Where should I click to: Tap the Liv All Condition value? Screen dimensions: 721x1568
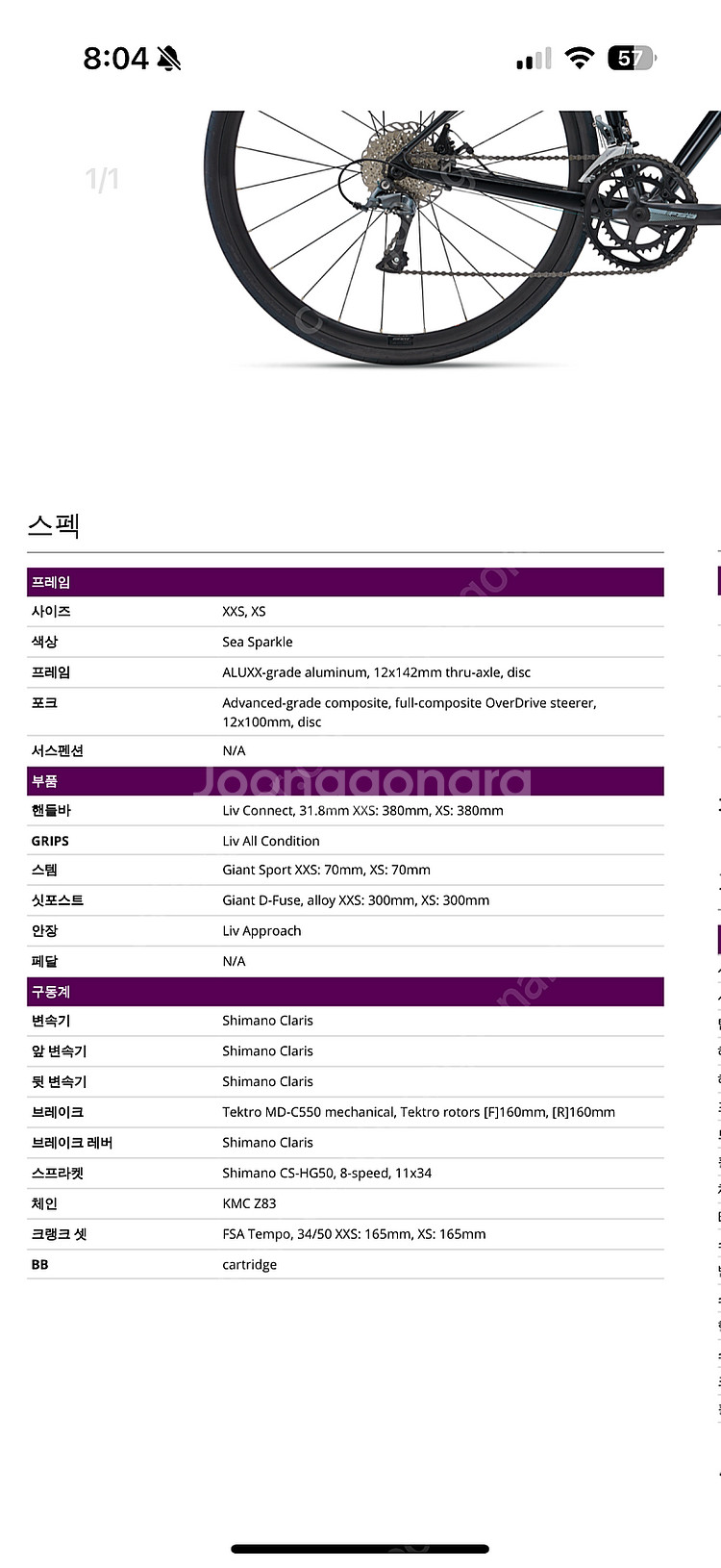(x=271, y=841)
